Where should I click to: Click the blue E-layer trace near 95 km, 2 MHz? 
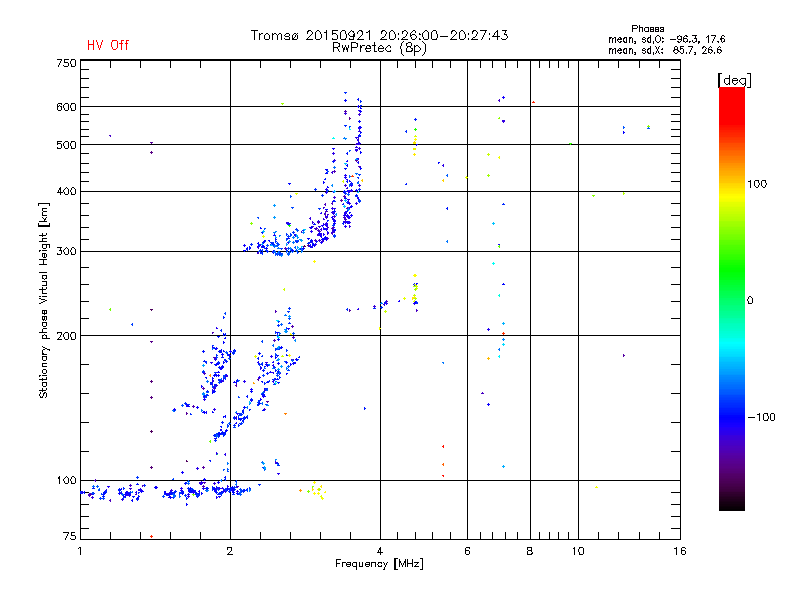(x=231, y=490)
